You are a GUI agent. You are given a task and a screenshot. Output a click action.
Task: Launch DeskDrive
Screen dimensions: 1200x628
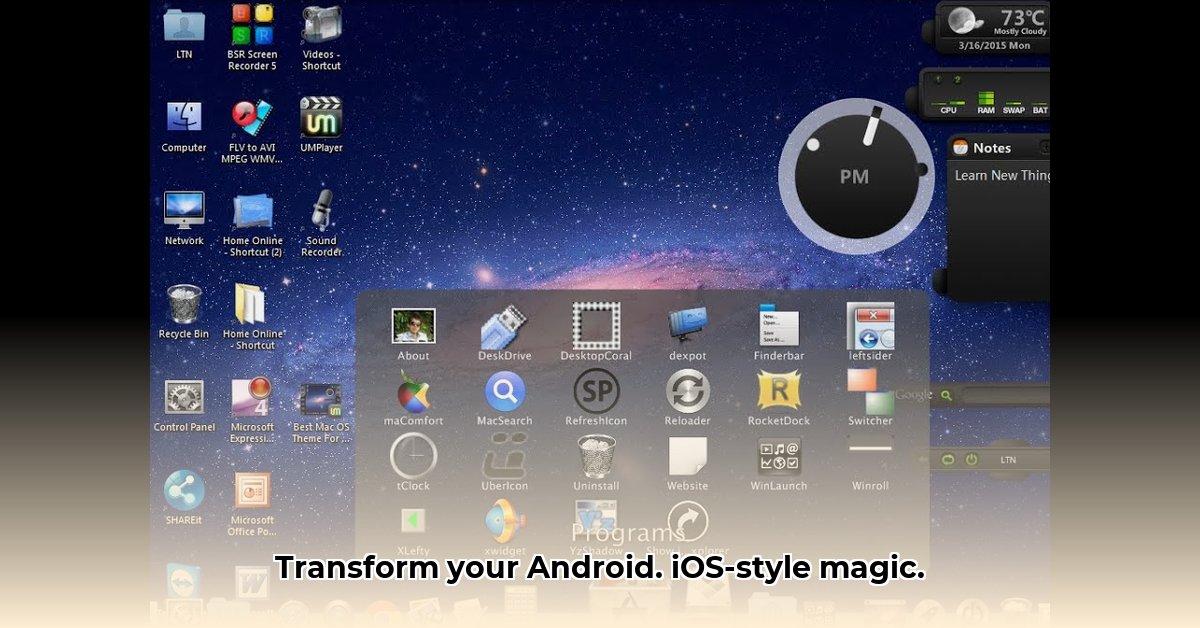tap(505, 325)
